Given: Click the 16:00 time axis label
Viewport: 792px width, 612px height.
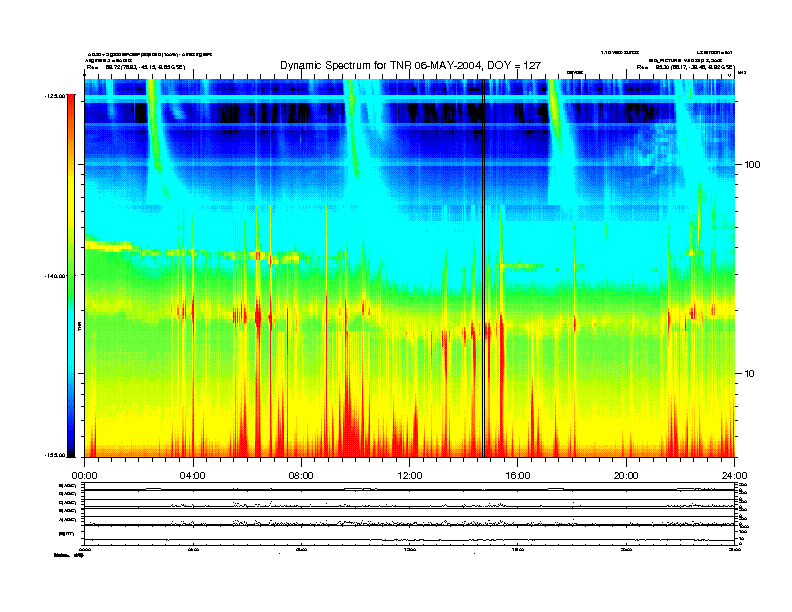Looking at the screenshot, I should 518,476.
